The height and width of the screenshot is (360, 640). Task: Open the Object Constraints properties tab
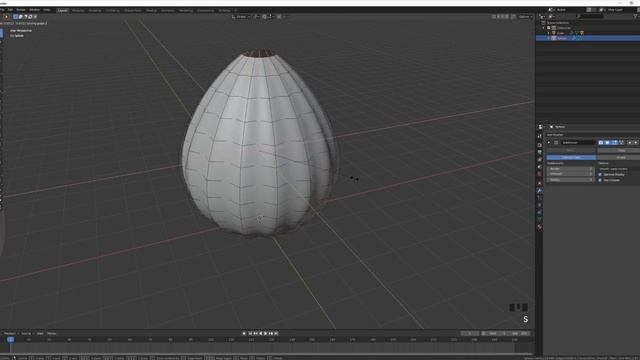540,212
